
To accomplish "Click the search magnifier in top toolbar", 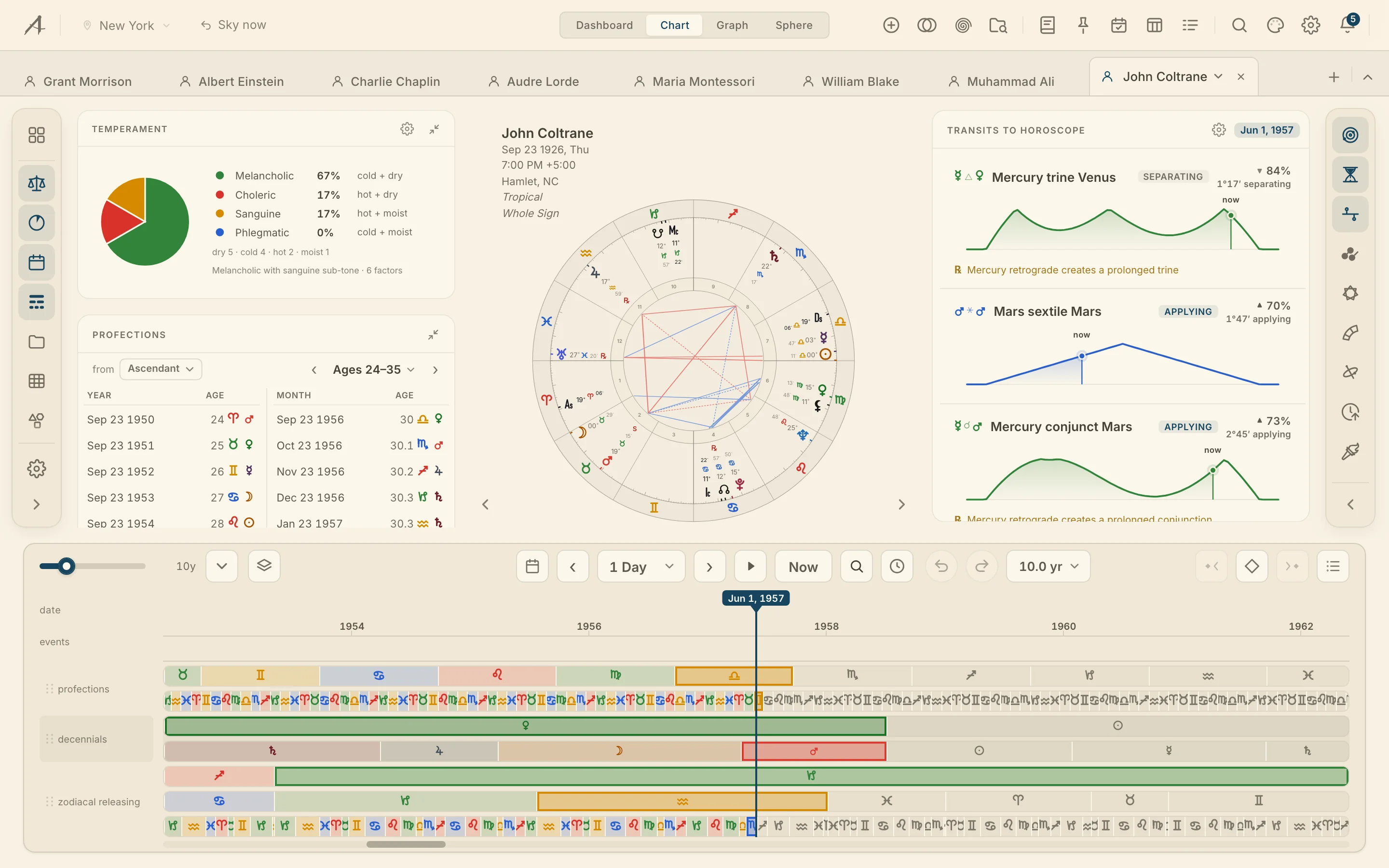I will pos(1239,25).
